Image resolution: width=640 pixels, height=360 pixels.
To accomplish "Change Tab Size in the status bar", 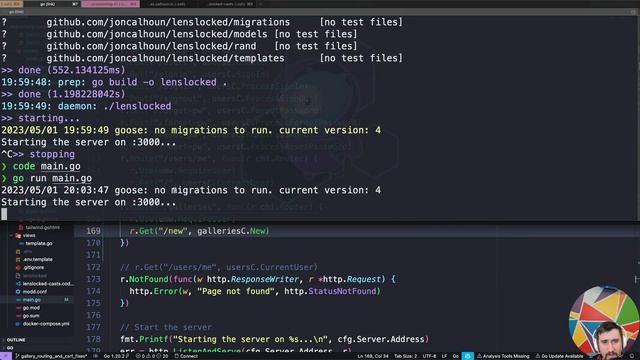I will point(405,356).
